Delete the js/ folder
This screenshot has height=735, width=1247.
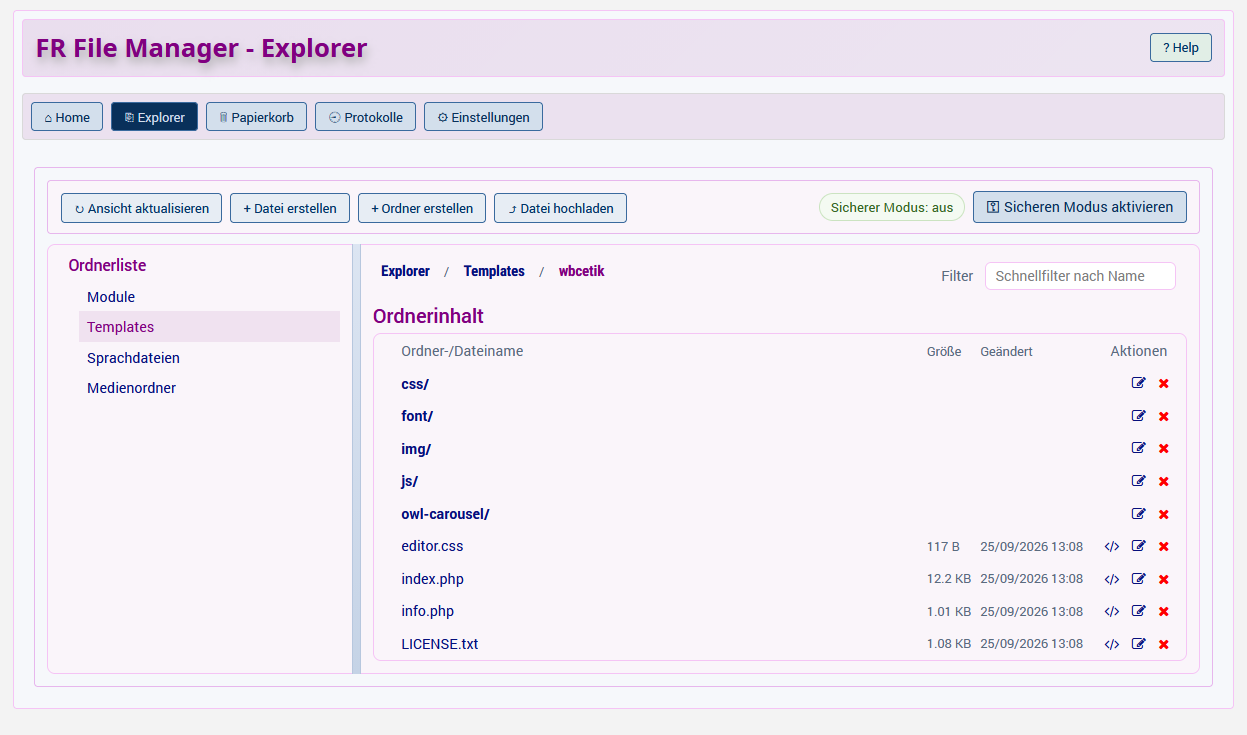pyautogui.click(x=1163, y=481)
